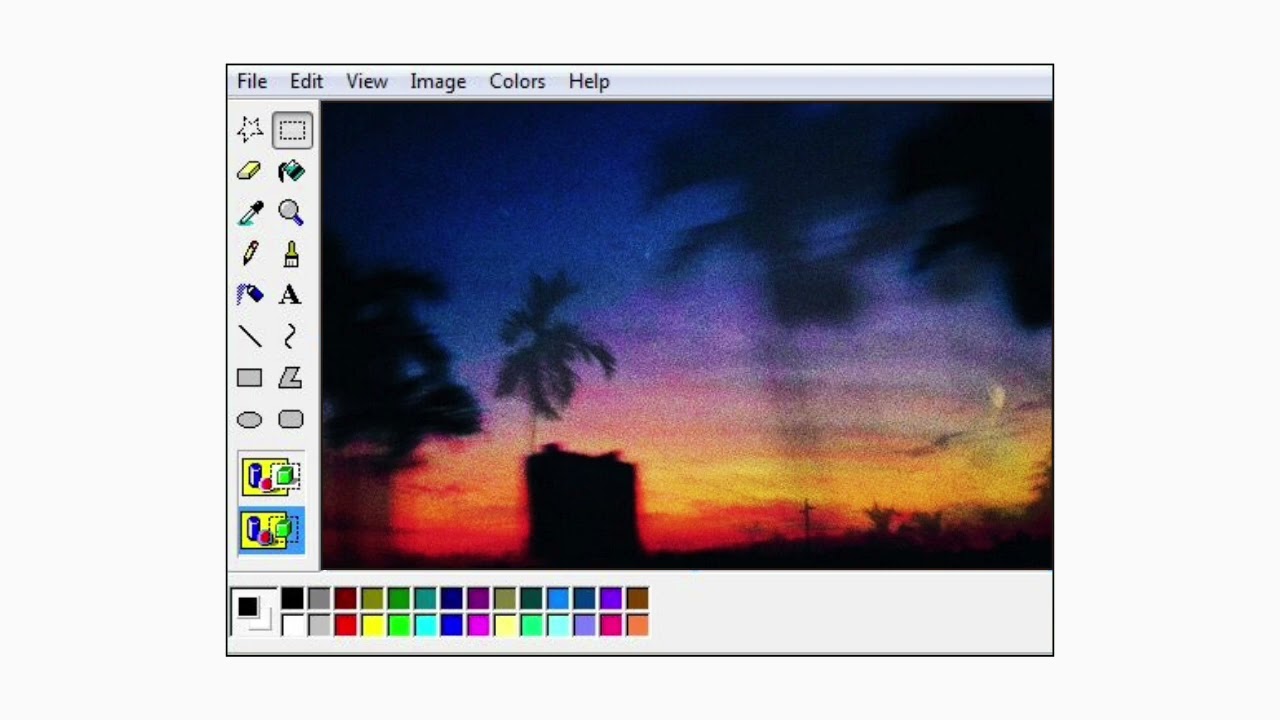Select the hot pink swatch

[x=611, y=626]
